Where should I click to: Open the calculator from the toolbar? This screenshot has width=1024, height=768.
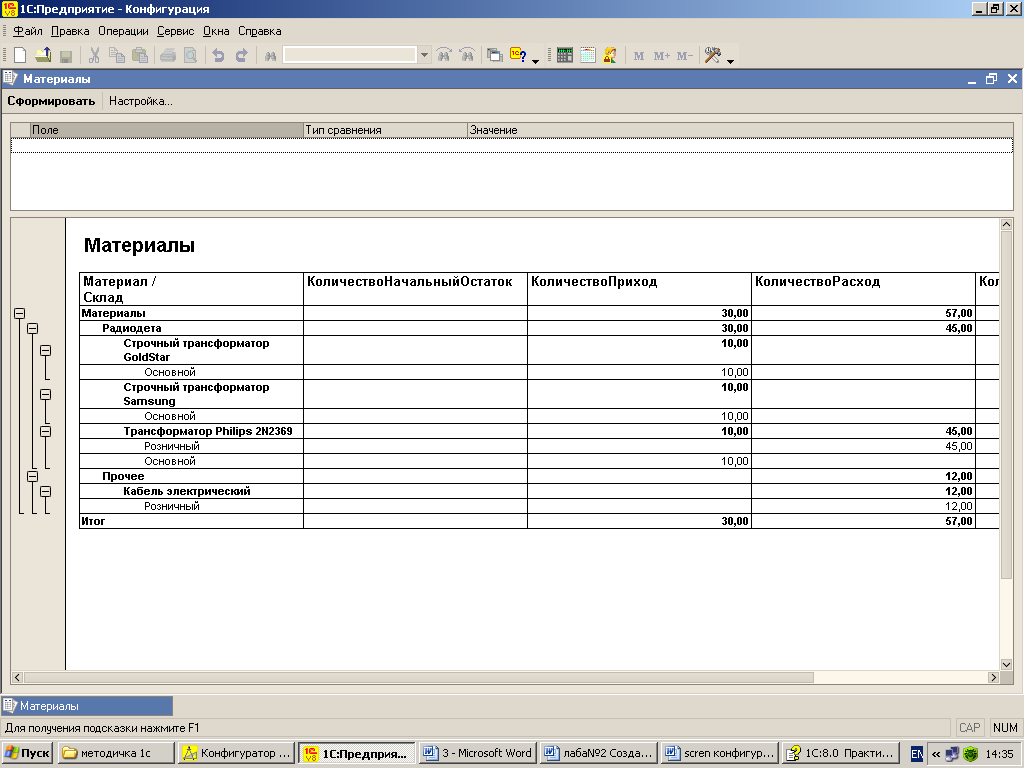[565, 56]
